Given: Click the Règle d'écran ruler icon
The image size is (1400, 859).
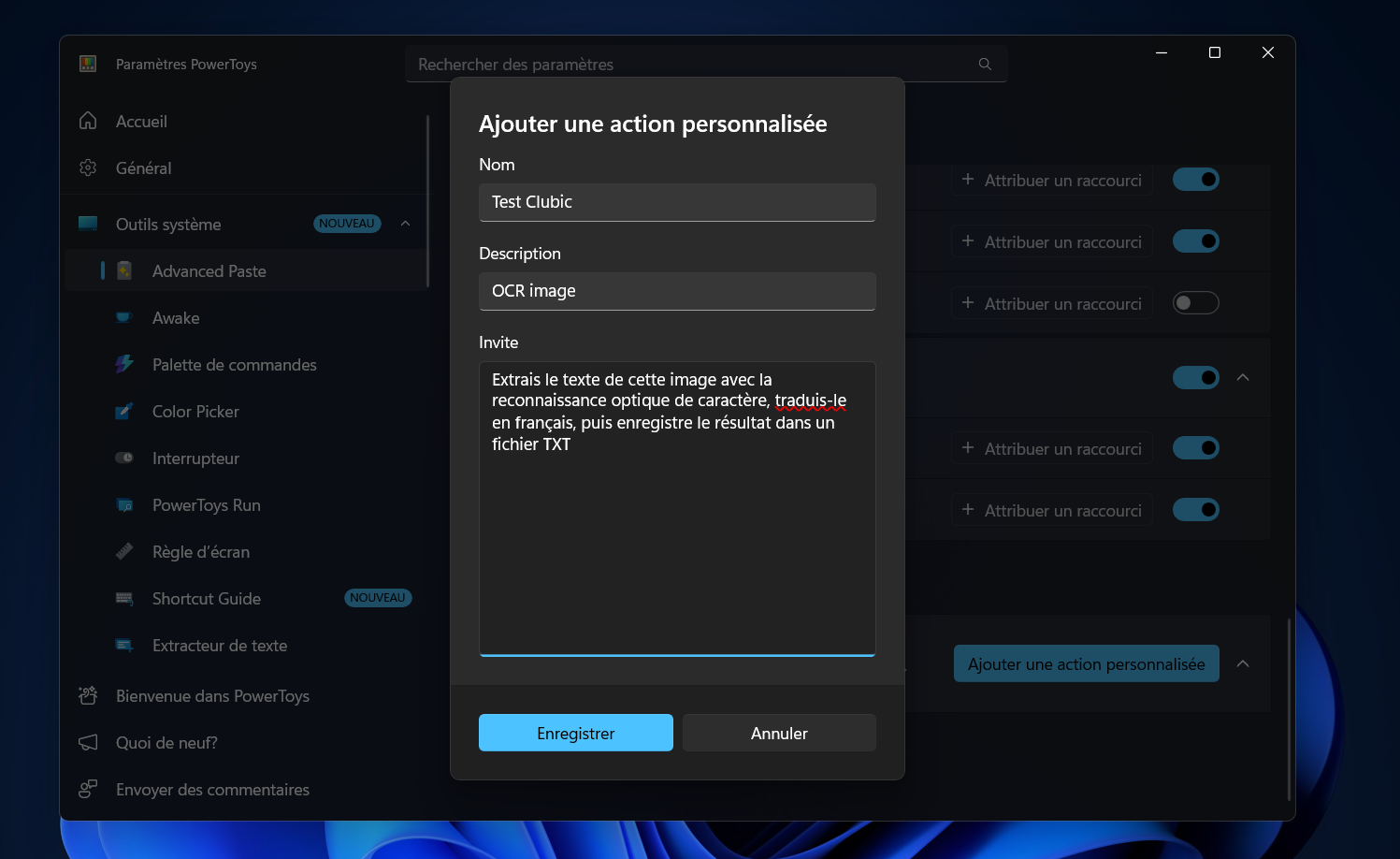Looking at the screenshot, I should tap(124, 551).
